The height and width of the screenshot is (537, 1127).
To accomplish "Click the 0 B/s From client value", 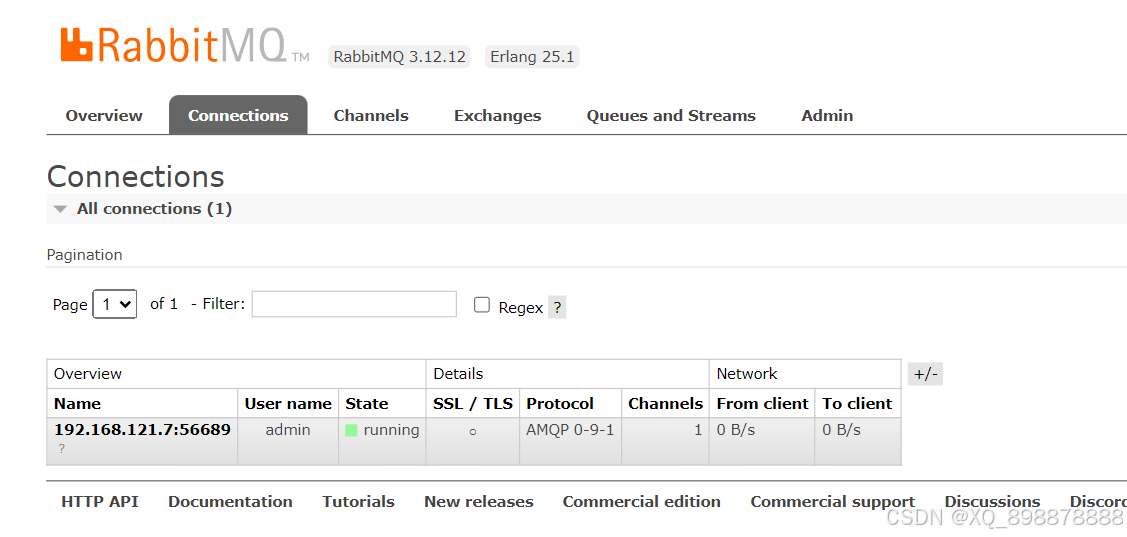I will tap(736, 430).
